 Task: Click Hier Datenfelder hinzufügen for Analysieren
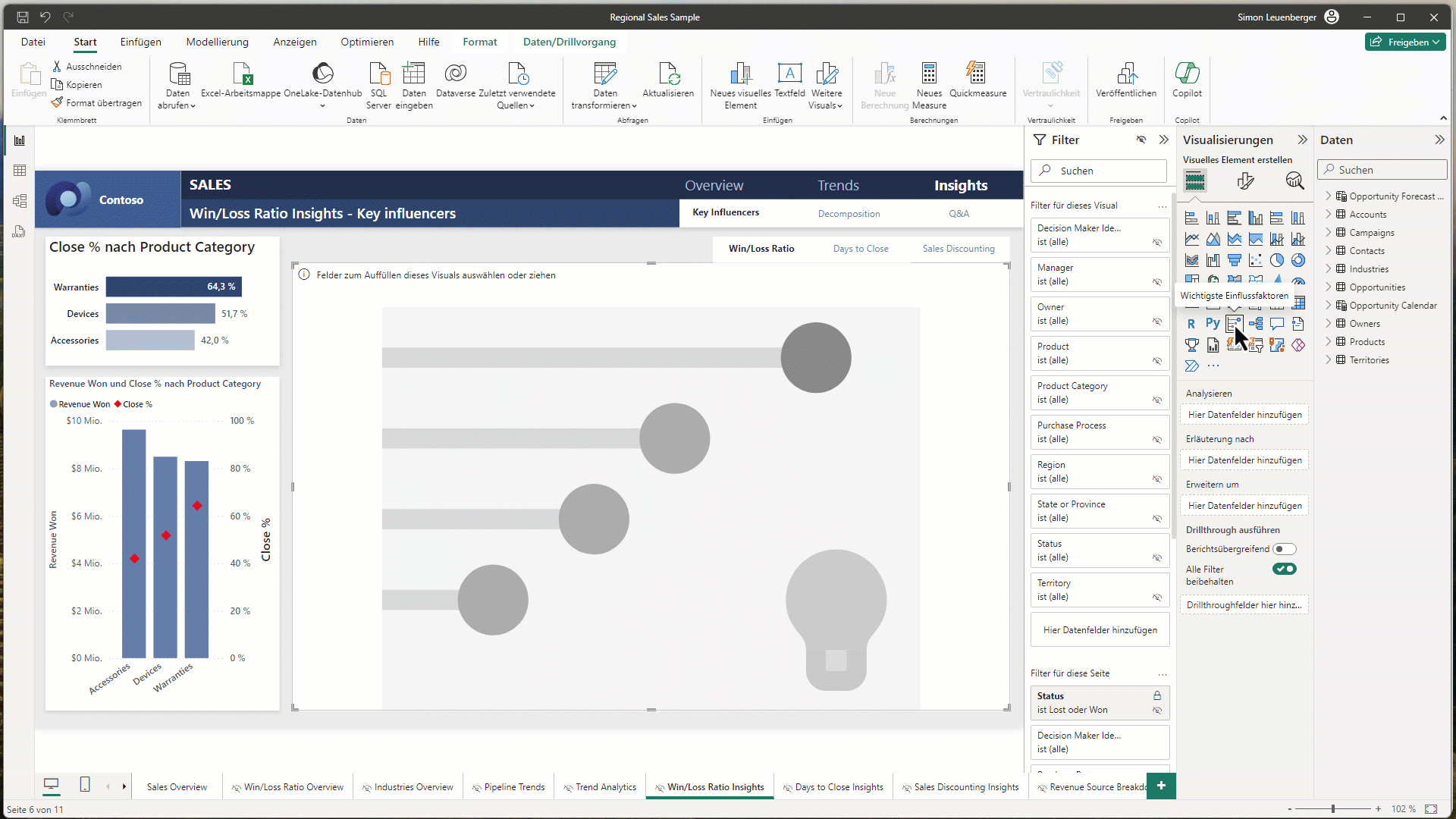[1243, 413]
